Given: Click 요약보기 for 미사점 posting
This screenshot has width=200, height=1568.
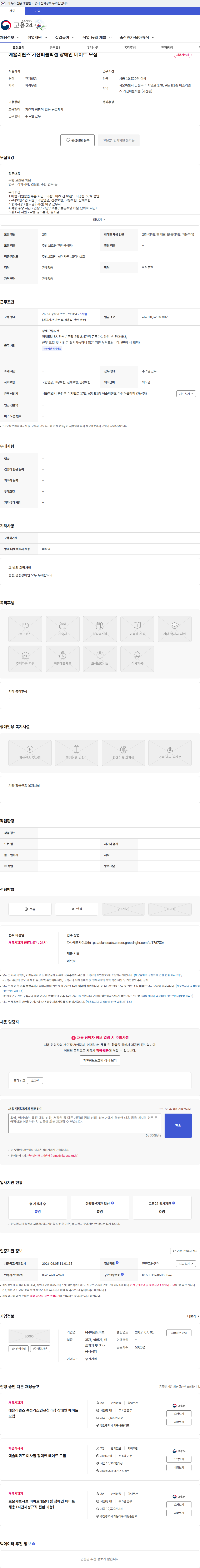Looking at the screenshot, I should [x=179, y=1459].
